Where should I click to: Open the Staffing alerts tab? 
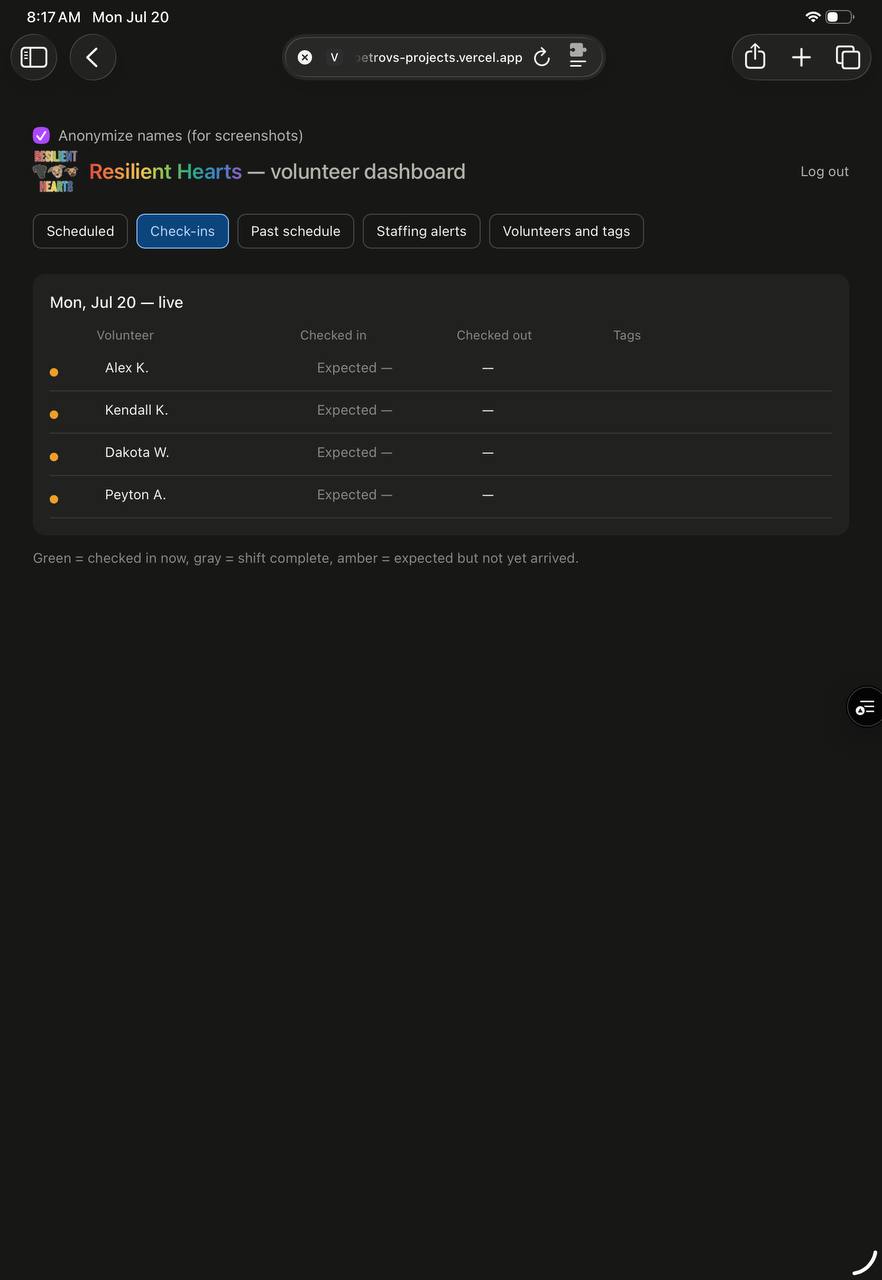pos(421,231)
